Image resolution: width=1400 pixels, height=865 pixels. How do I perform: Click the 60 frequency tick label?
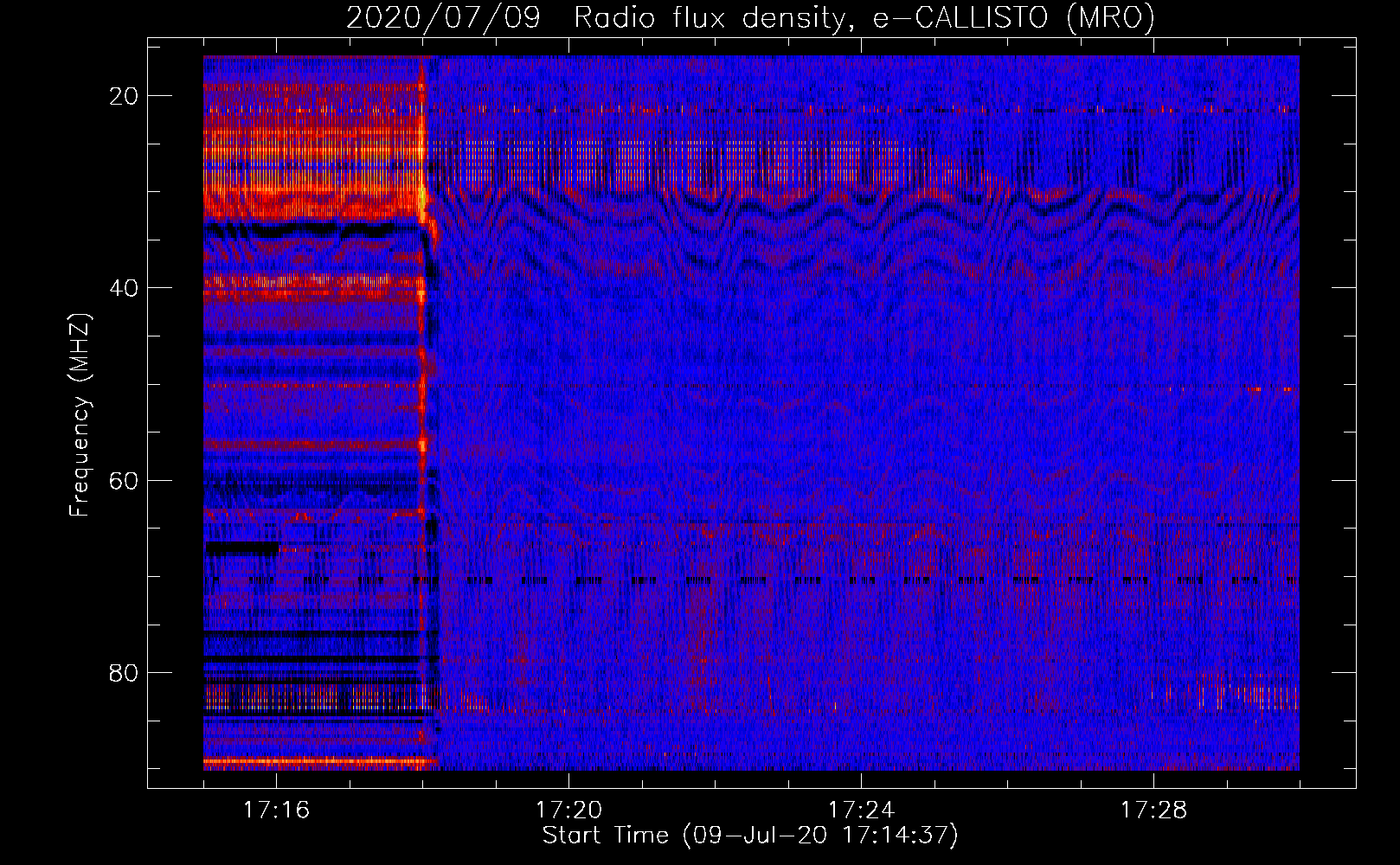tap(124, 480)
